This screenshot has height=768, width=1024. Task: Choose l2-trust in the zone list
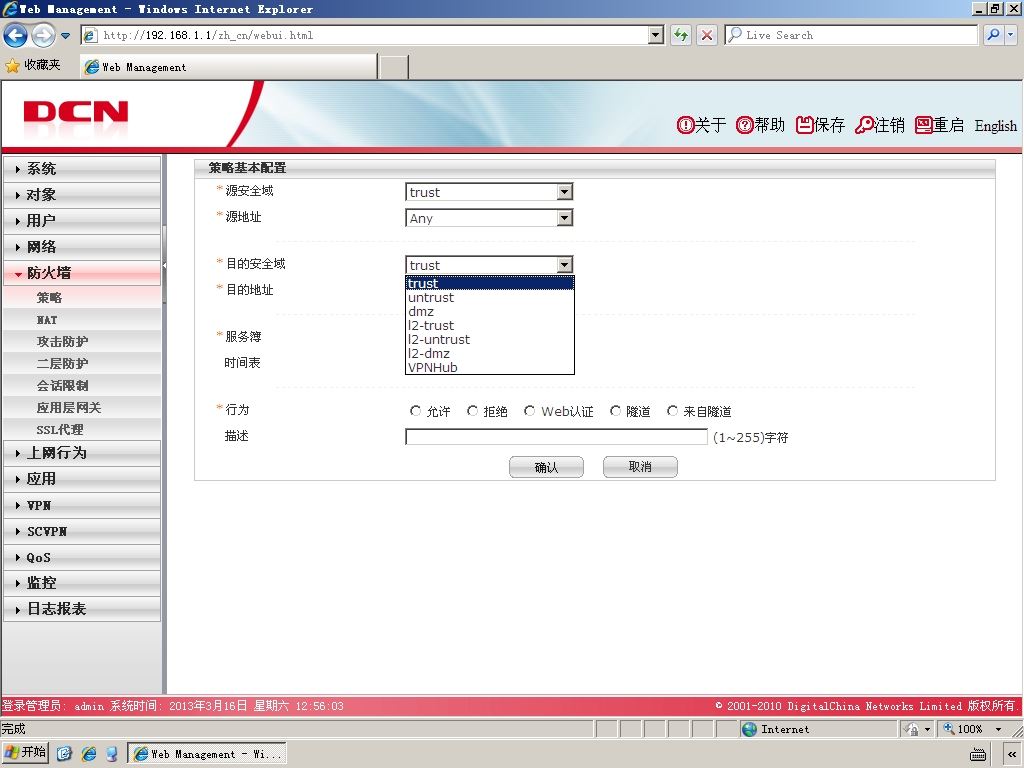[x=490, y=325]
